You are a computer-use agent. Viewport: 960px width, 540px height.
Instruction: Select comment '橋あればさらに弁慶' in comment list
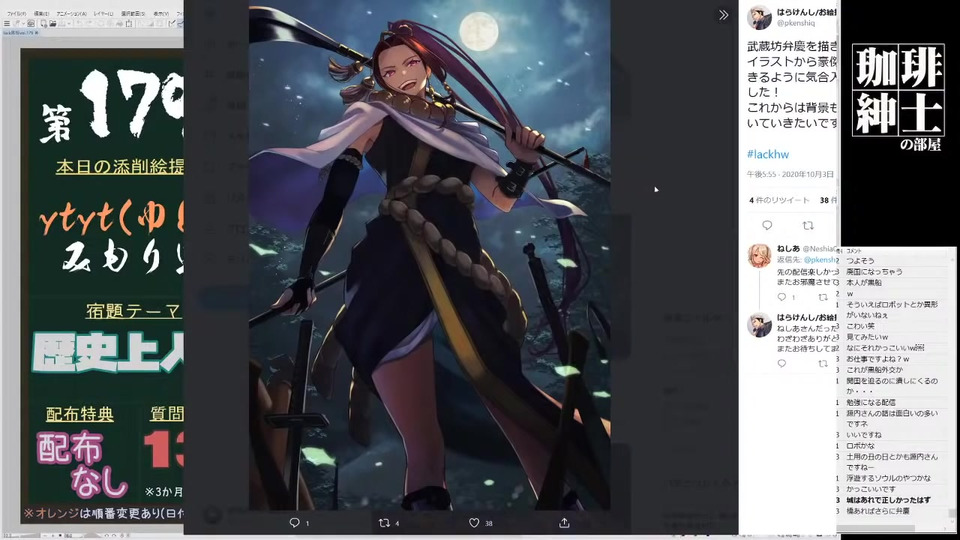pyautogui.click(x=877, y=511)
